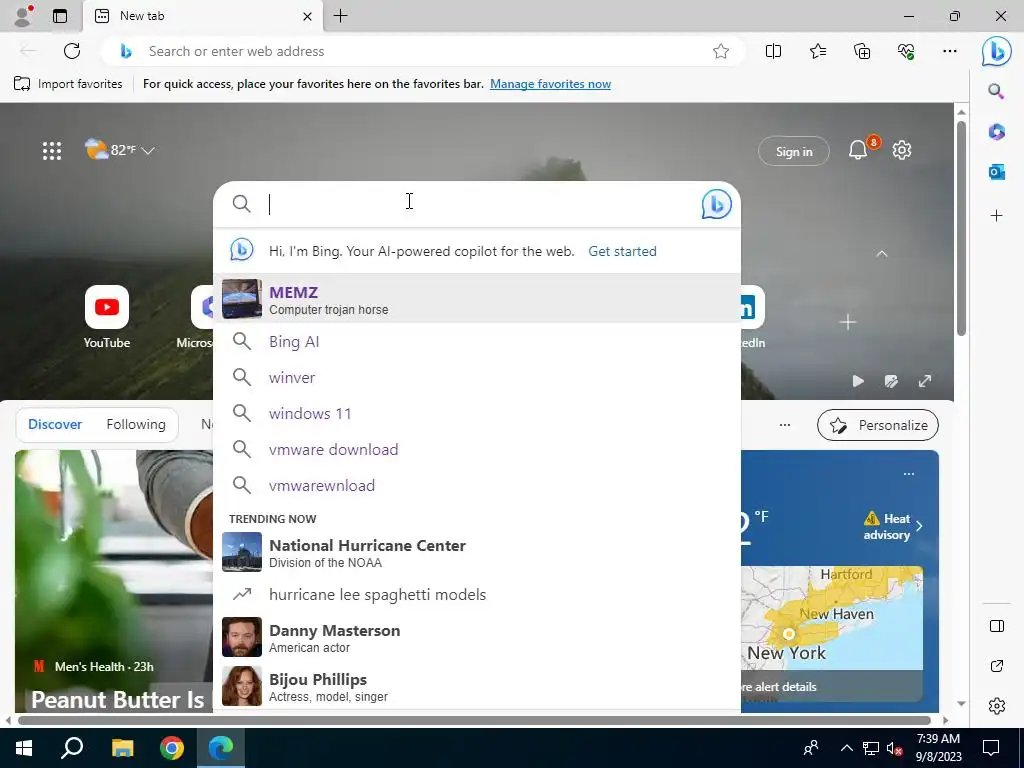Click the Sign in button
1024x768 pixels.
[x=793, y=152]
